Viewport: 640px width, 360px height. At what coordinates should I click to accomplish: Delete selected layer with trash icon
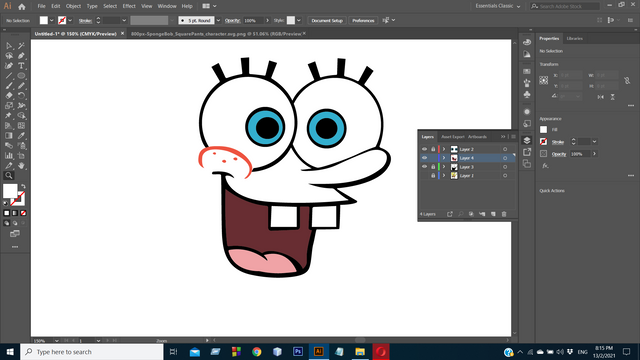tap(504, 214)
